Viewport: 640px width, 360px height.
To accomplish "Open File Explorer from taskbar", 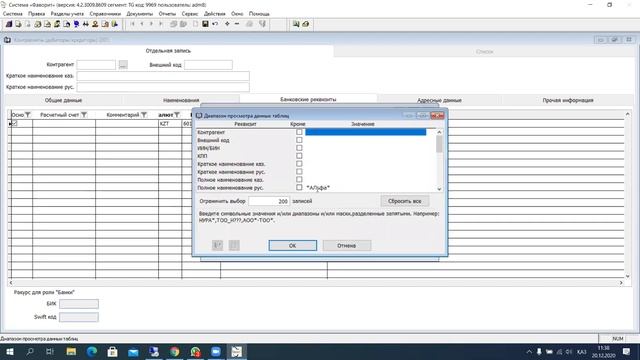I will tap(71, 351).
